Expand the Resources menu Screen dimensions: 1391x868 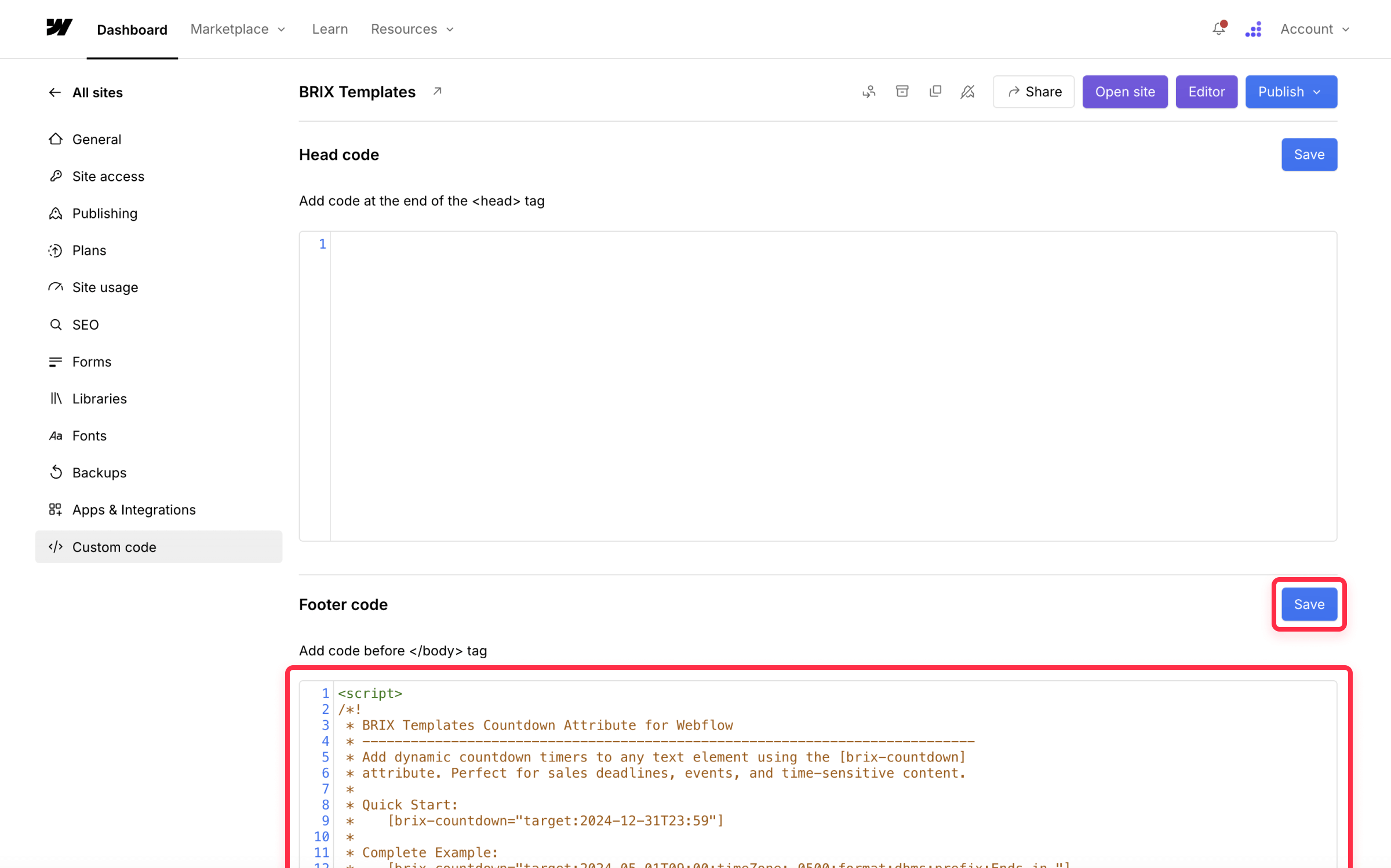[x=413, y=29]
